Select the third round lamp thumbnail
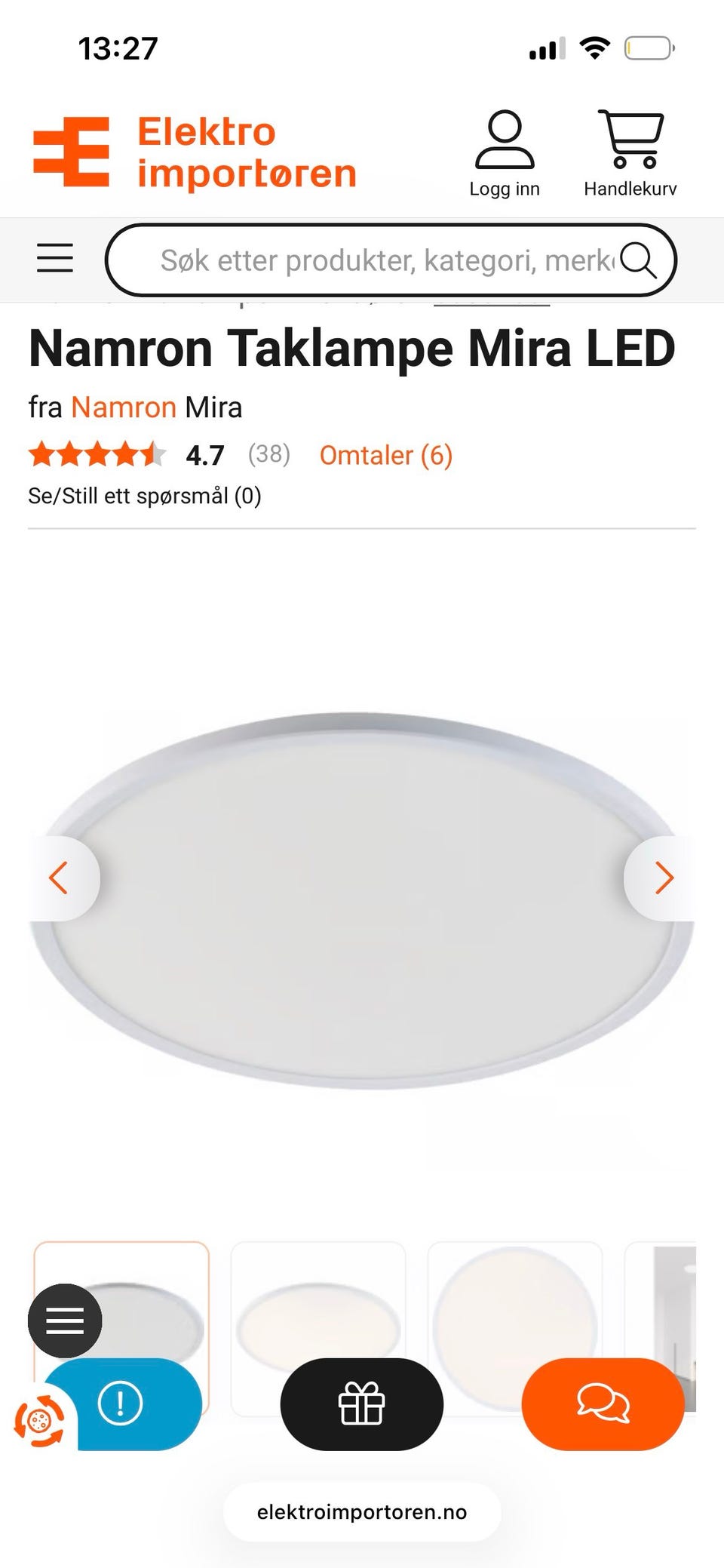The width and height of the screenshot is (724, 1568). coord(515,1329)
